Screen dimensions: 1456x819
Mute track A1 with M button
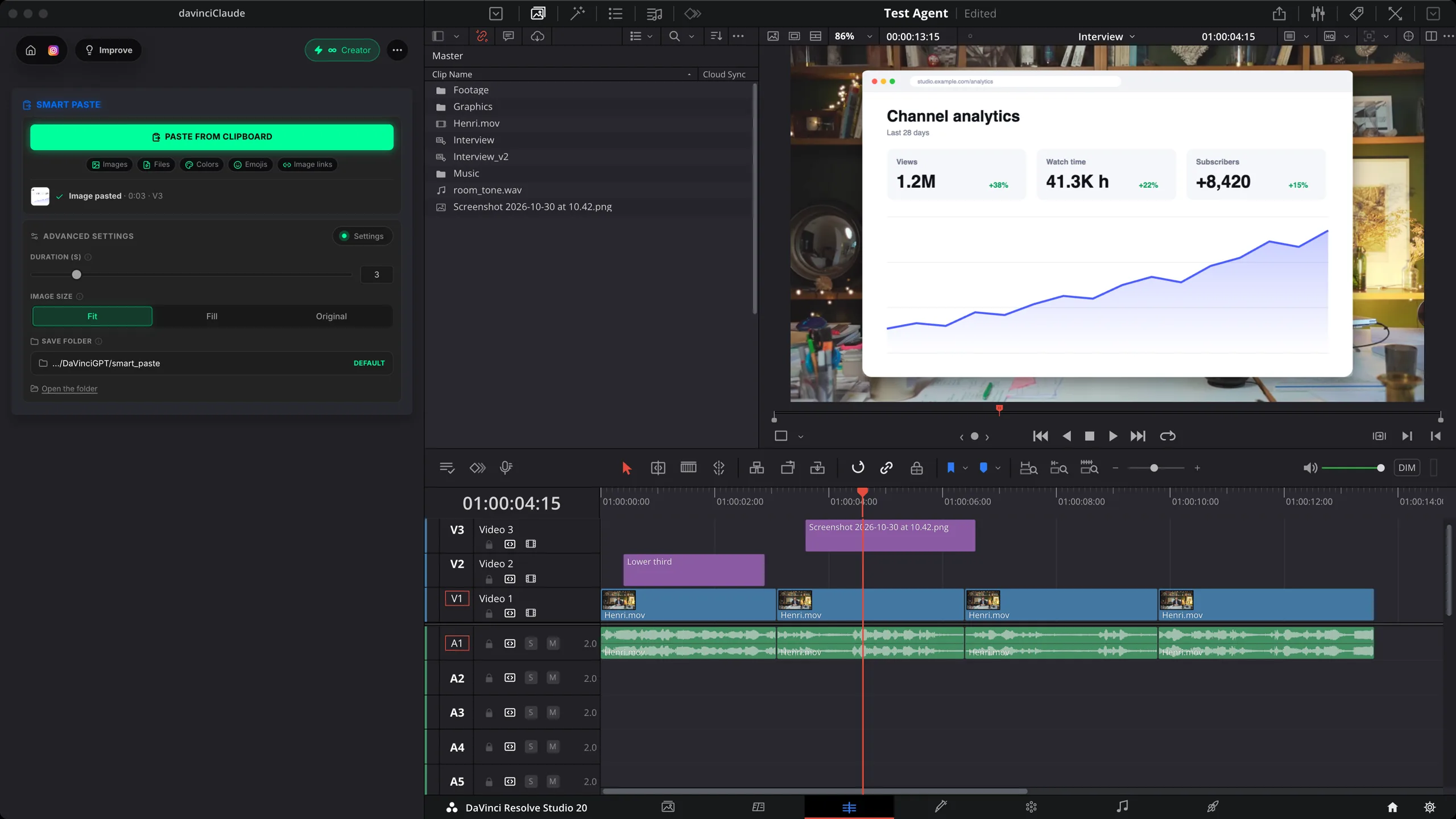552,643
